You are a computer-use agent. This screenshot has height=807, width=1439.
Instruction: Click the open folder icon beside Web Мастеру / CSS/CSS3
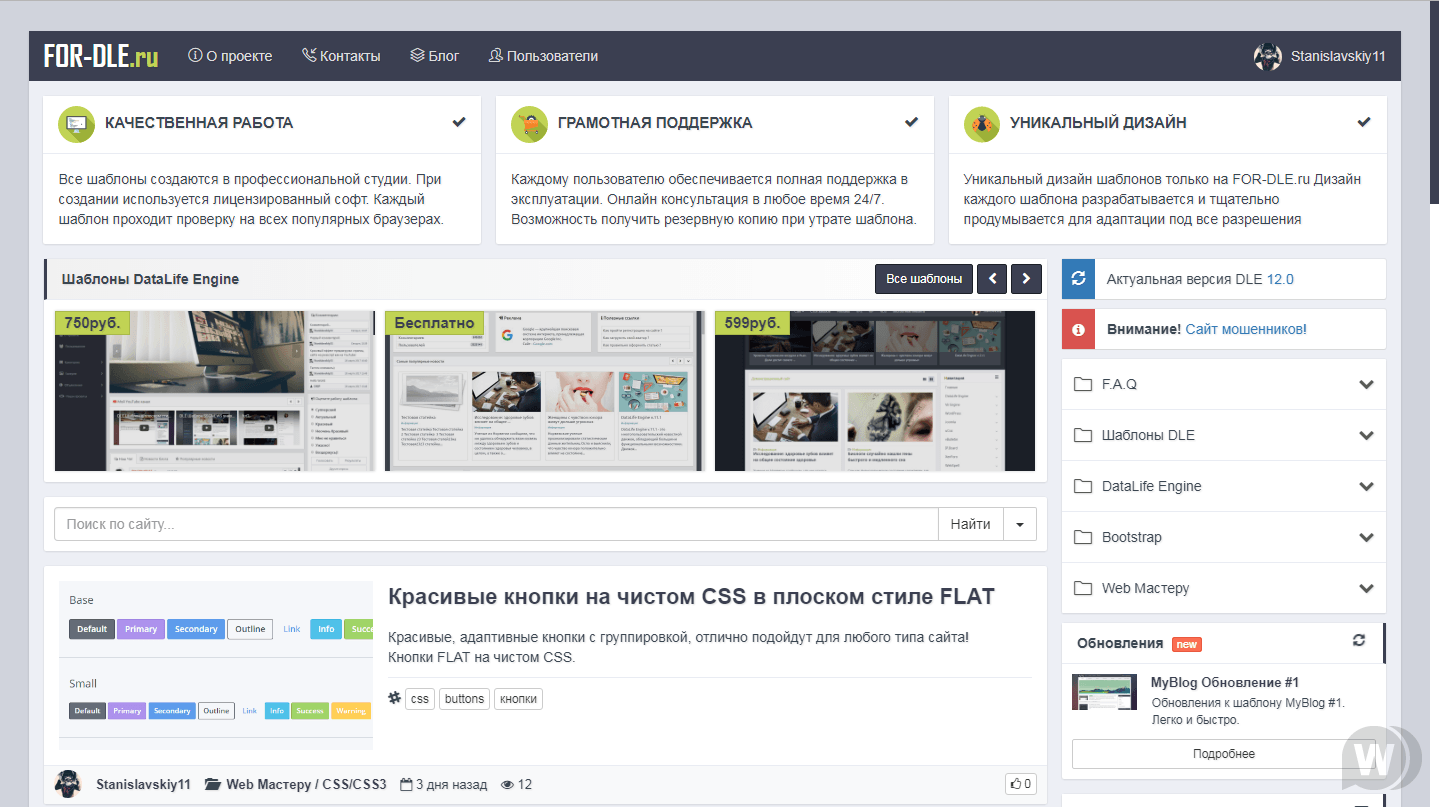[x=212, y=785]
